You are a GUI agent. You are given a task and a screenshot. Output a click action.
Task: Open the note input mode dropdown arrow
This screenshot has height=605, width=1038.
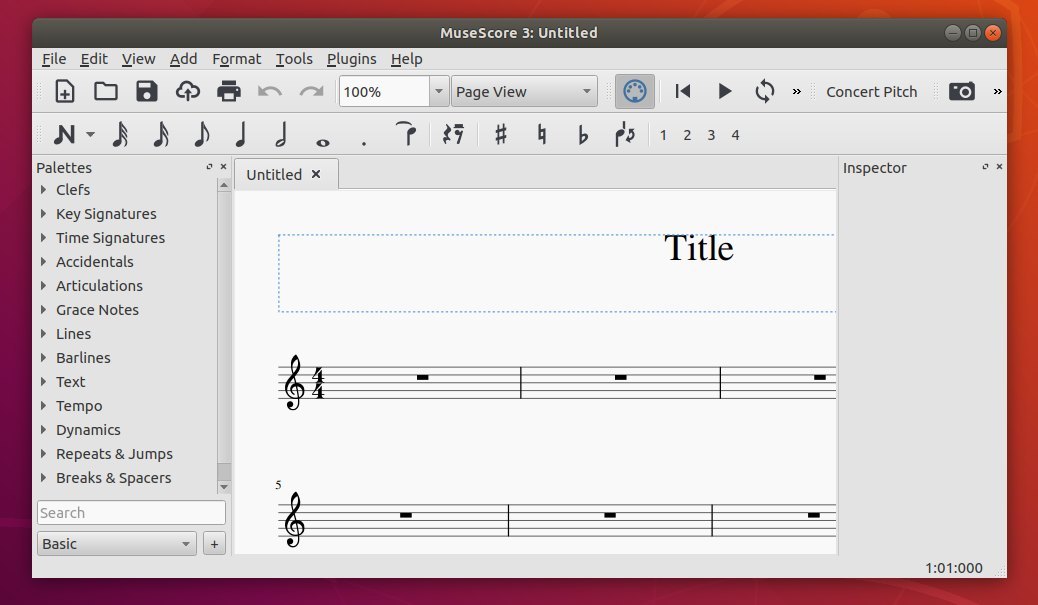click(90, 134)
